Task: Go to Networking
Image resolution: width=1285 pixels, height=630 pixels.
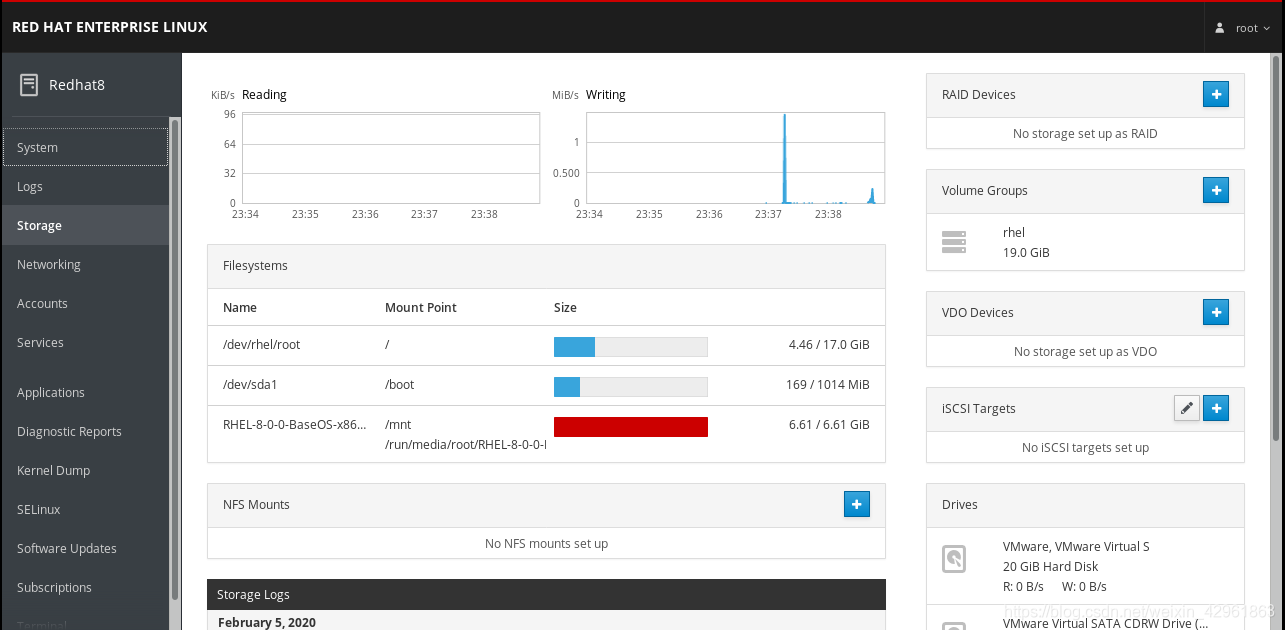Action: coord(85,264)
